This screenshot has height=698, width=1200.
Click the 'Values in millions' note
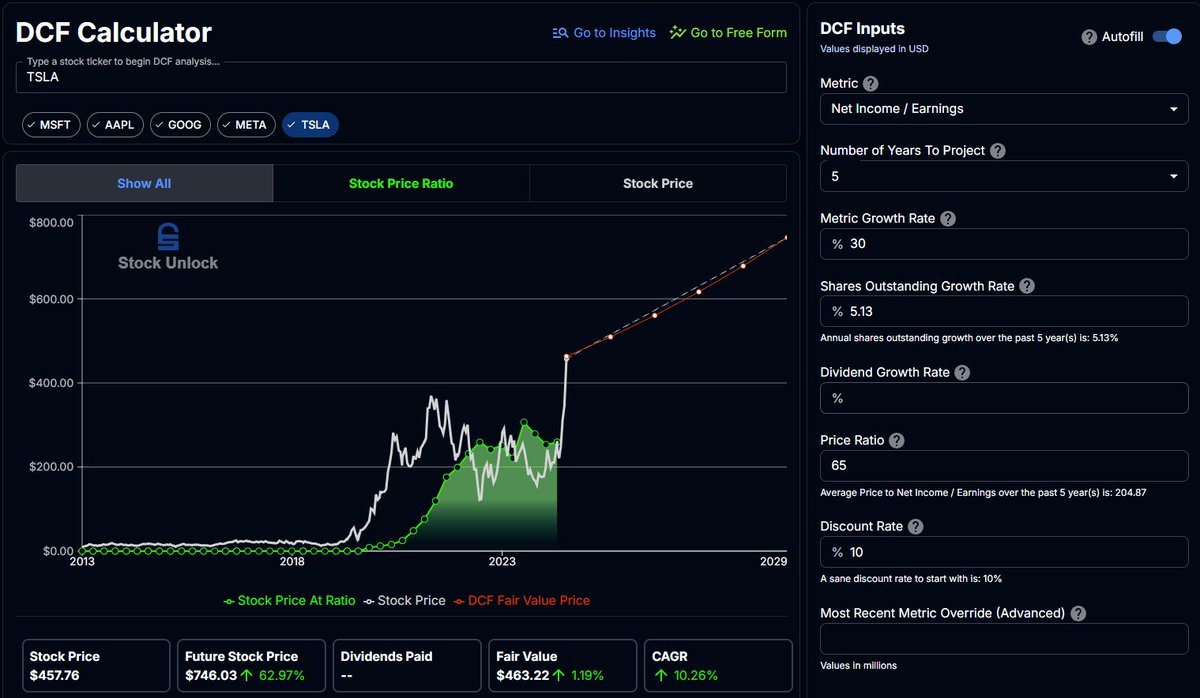tap(858, 665)
